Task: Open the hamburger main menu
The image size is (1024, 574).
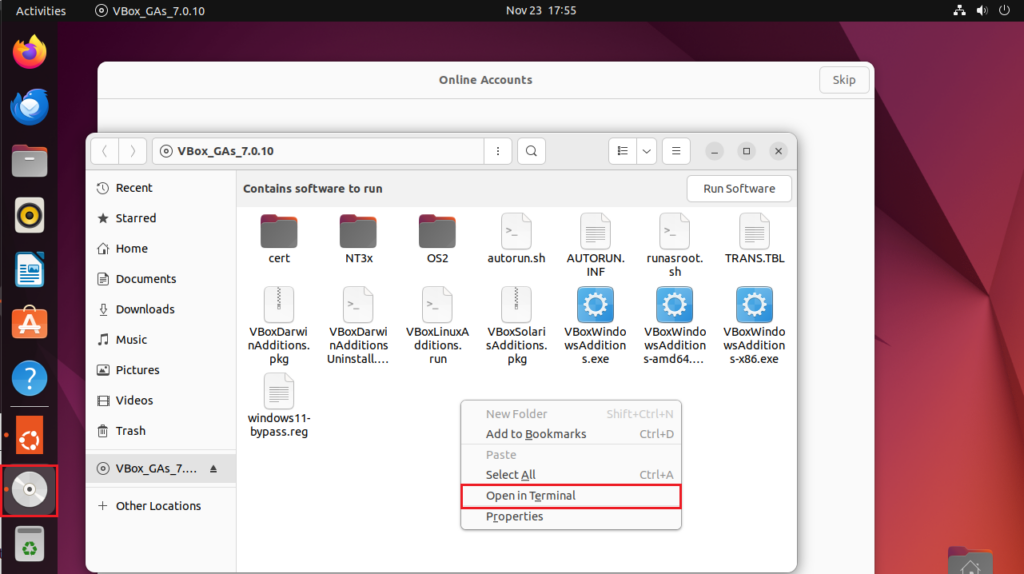Action: pyautogui.click(x=676, y=151)
